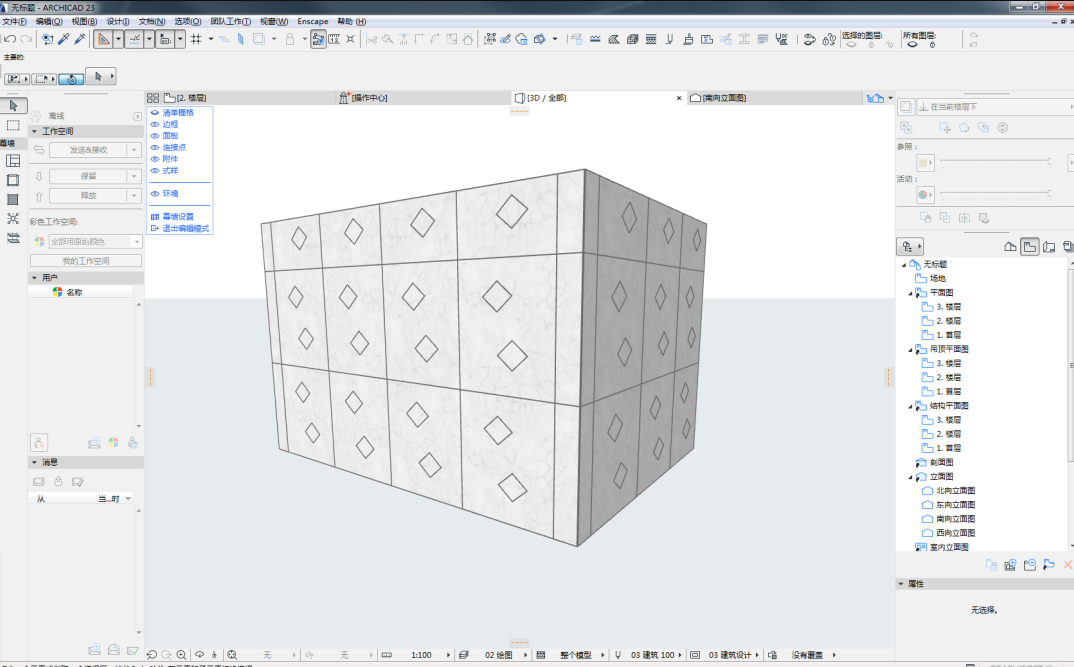This screenshot has width=1074, height=667.
Task: Select the eyedropper pick-up parameters tool
Action: click(64, 39)
